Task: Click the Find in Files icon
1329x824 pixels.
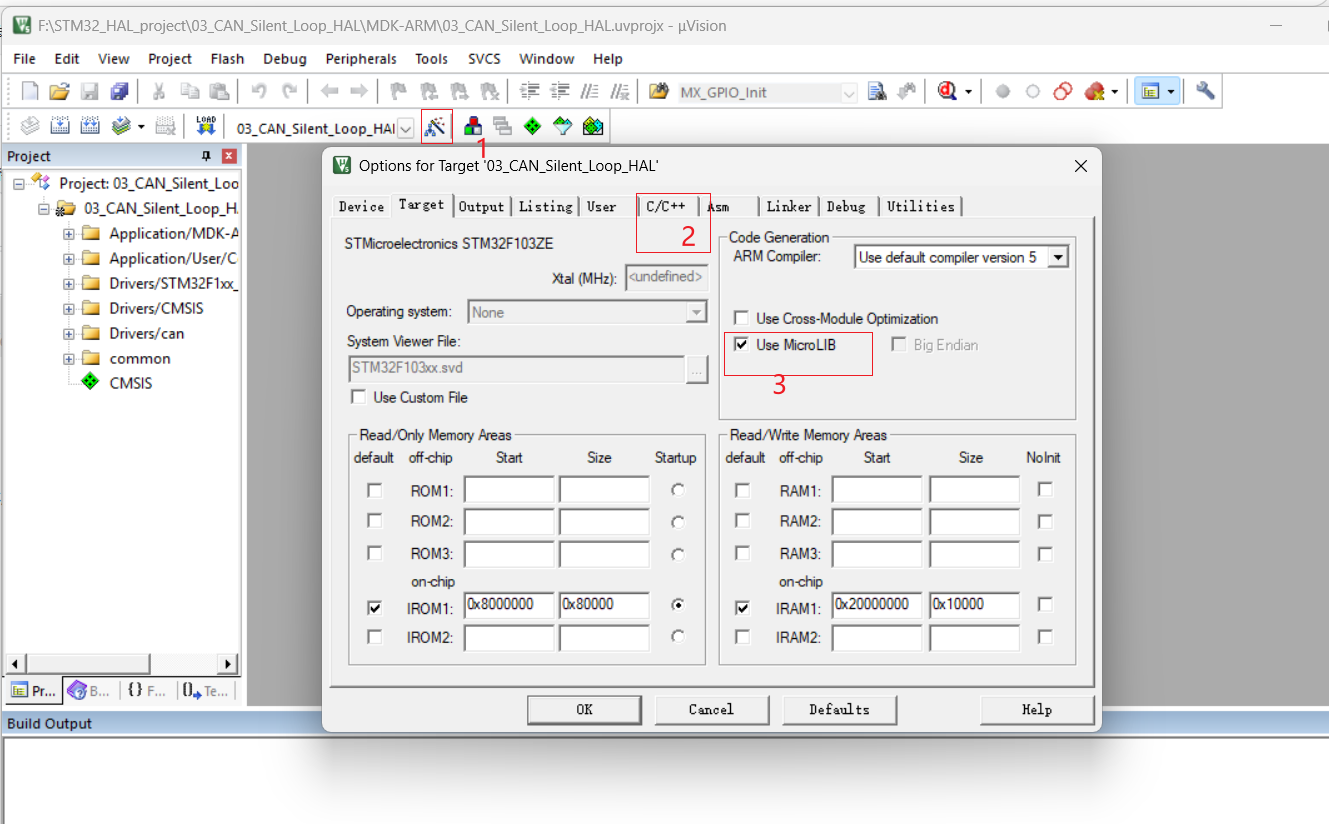Action: coord(658,91)
